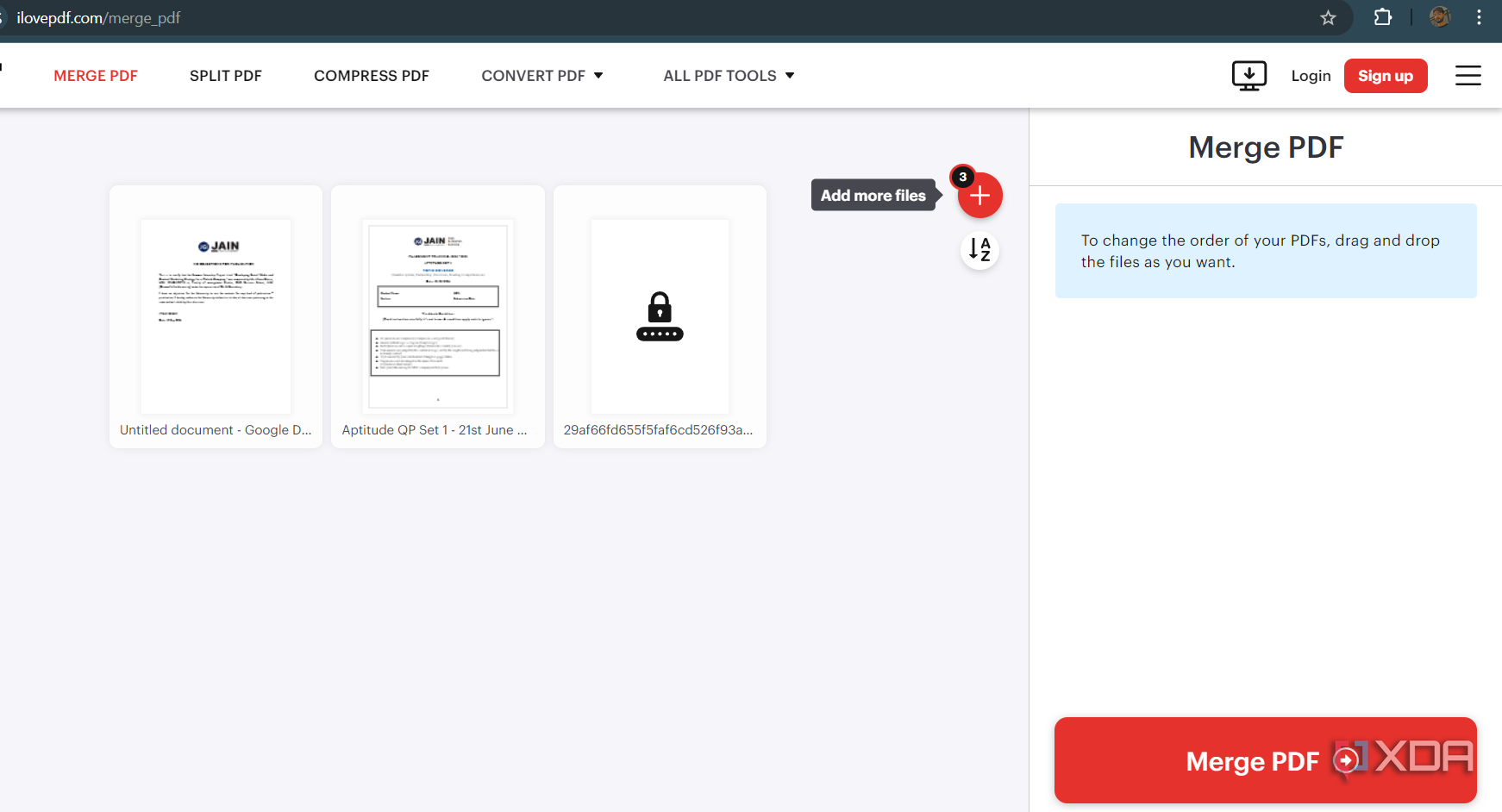Expand the Convert PDF dropdown
Viewport: 1502px width, 812px height.
coord(542,76)
